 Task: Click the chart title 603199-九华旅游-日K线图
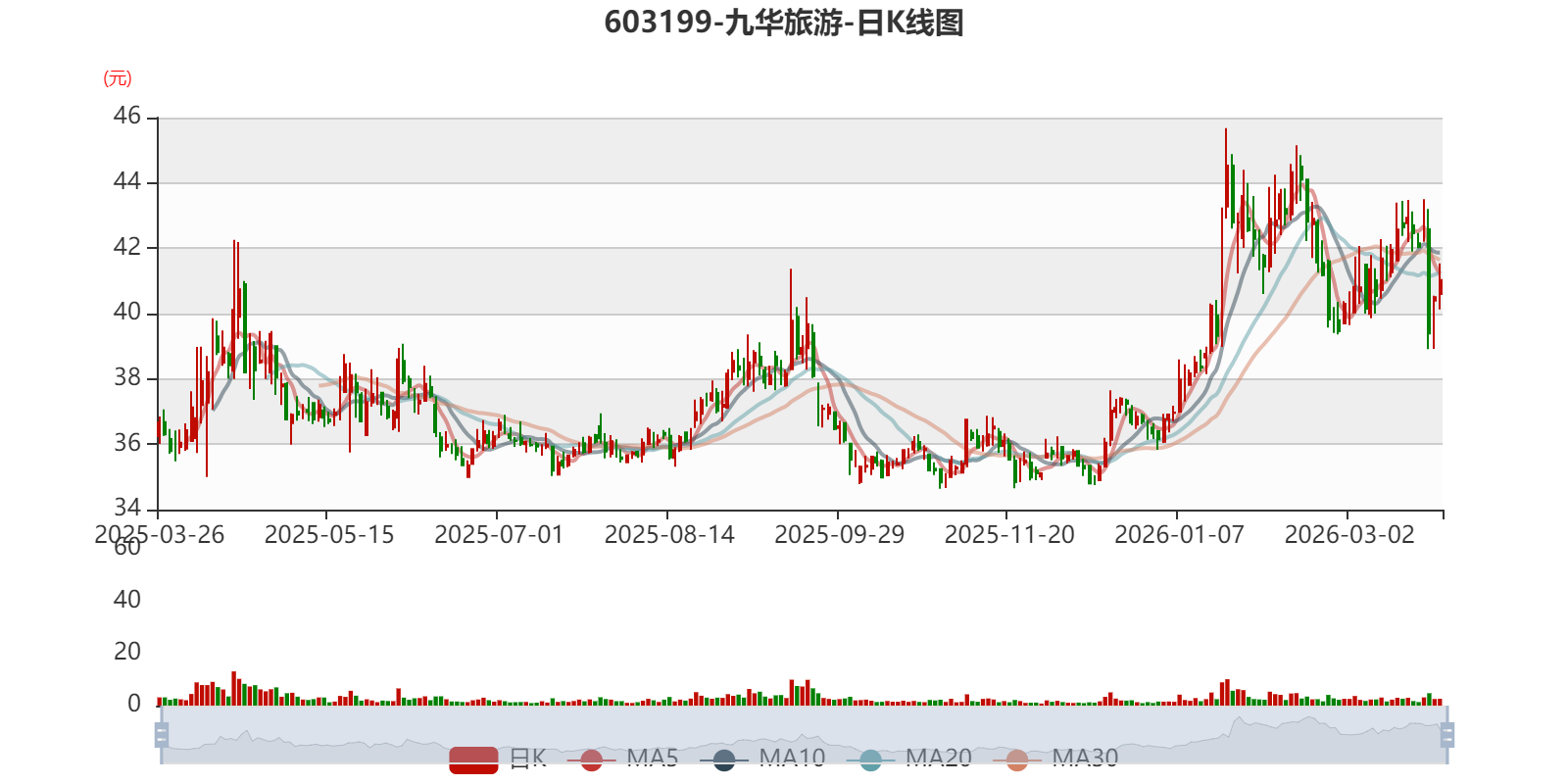click(784, 23)
